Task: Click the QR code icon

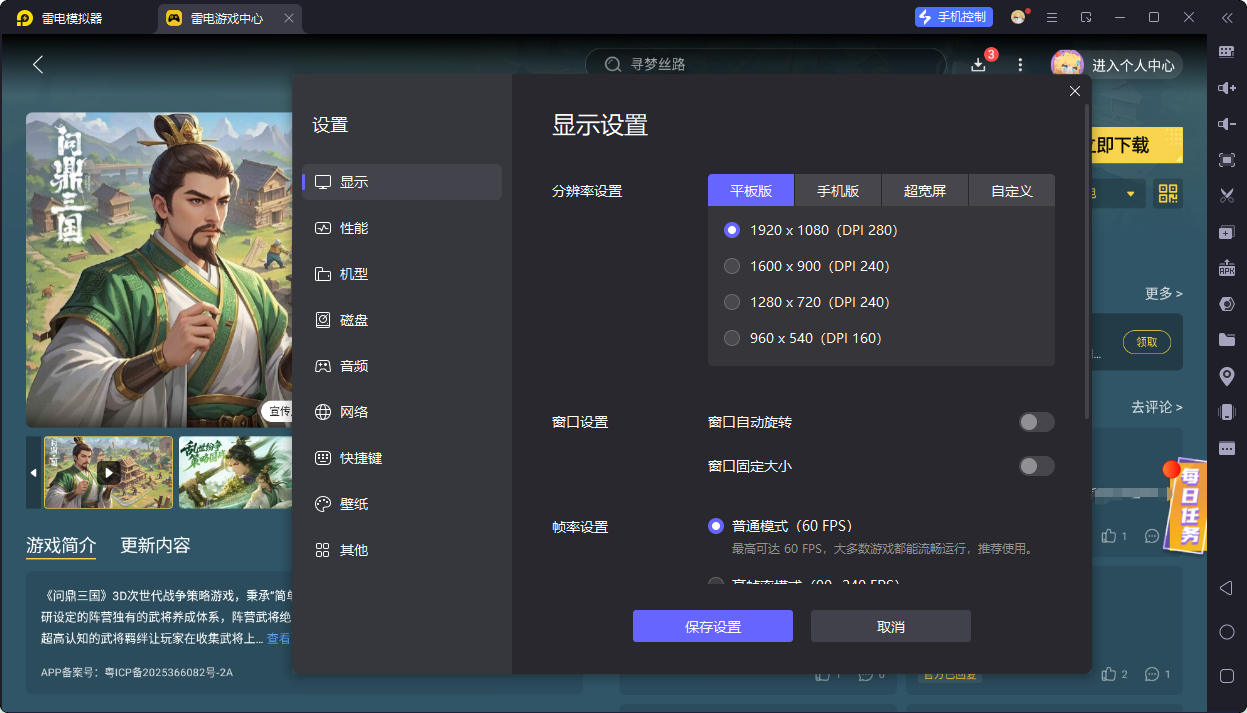Action: [1168, 193]
